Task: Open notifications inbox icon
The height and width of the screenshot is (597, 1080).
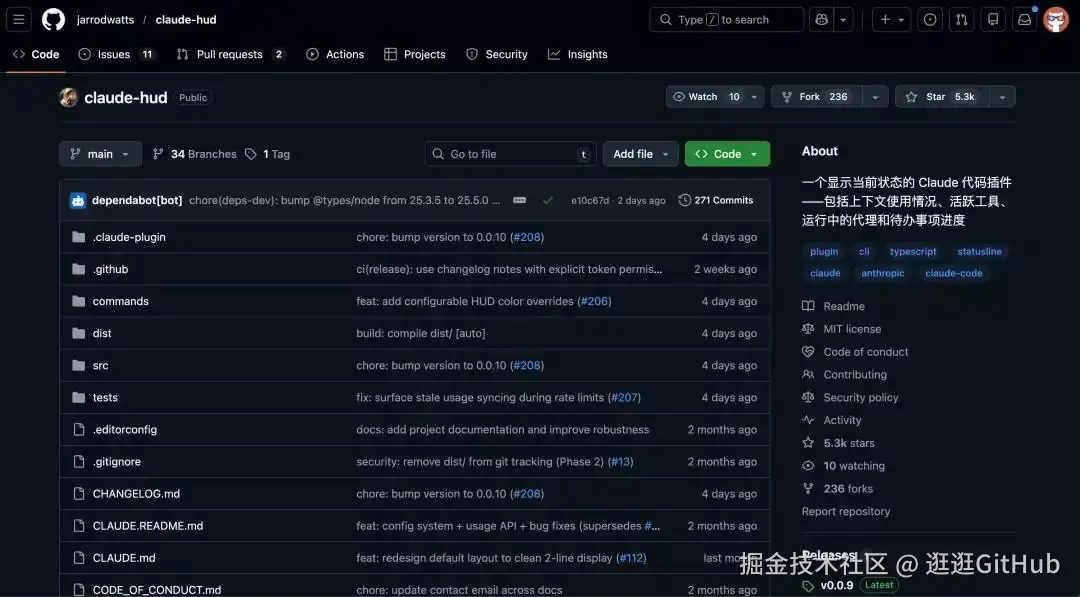Action: [x=1025, y=19]
